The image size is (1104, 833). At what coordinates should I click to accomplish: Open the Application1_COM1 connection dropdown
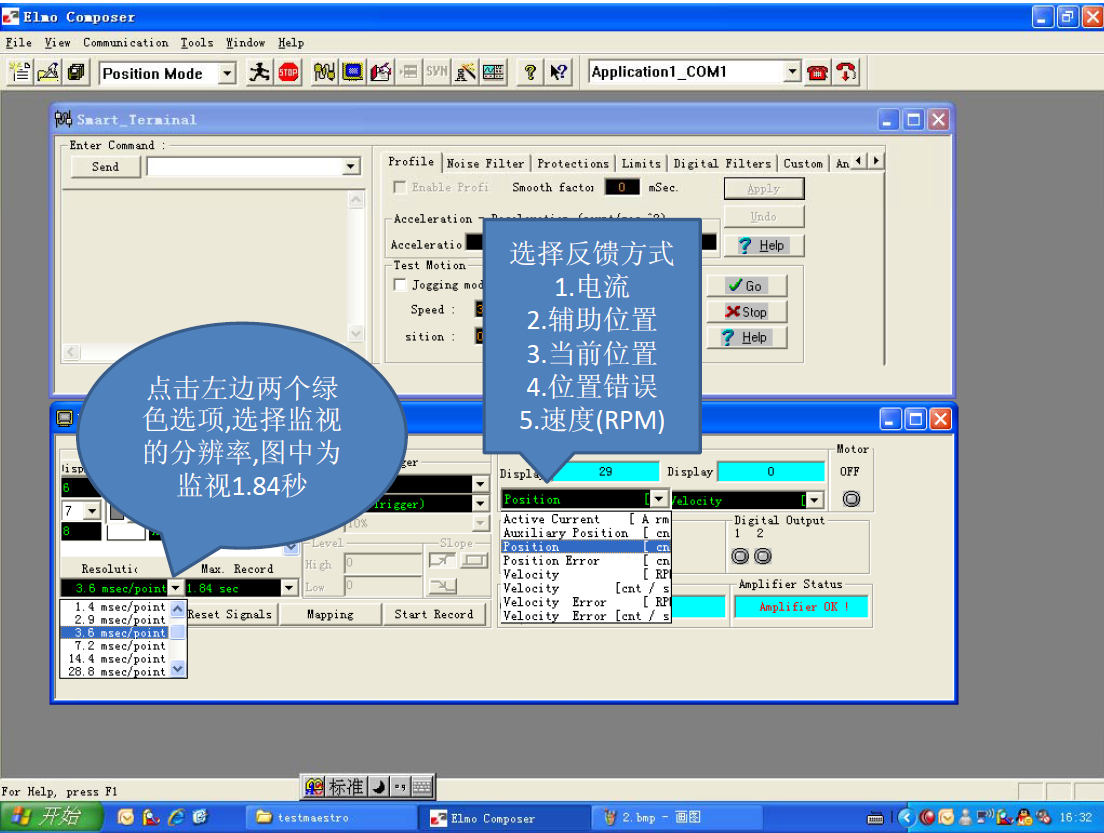point(792,72)
